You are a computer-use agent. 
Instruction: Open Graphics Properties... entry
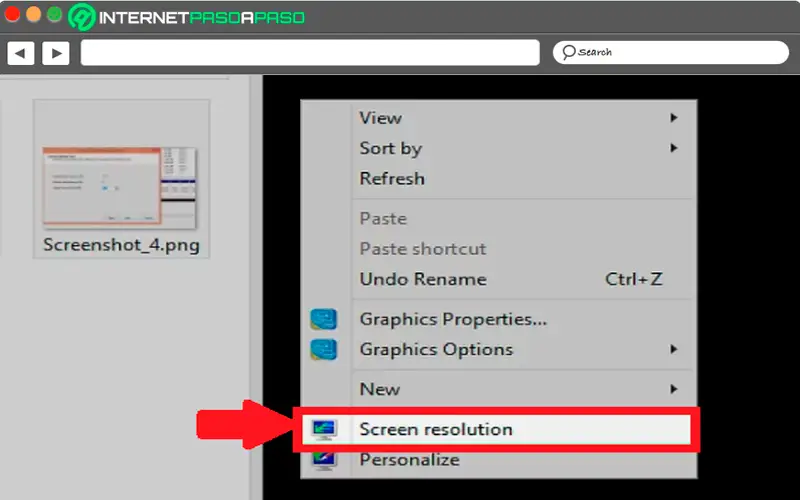pyautogui.click(x=498, y=319)
